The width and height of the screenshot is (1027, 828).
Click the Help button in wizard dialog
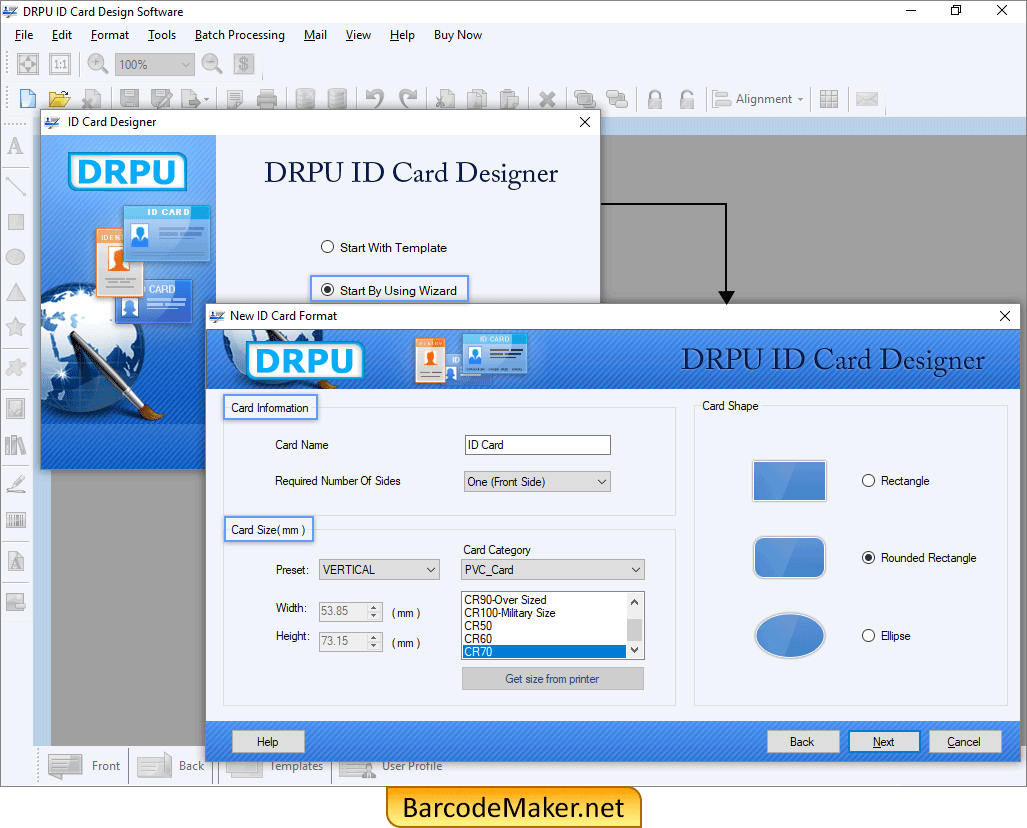pos(268,742)
